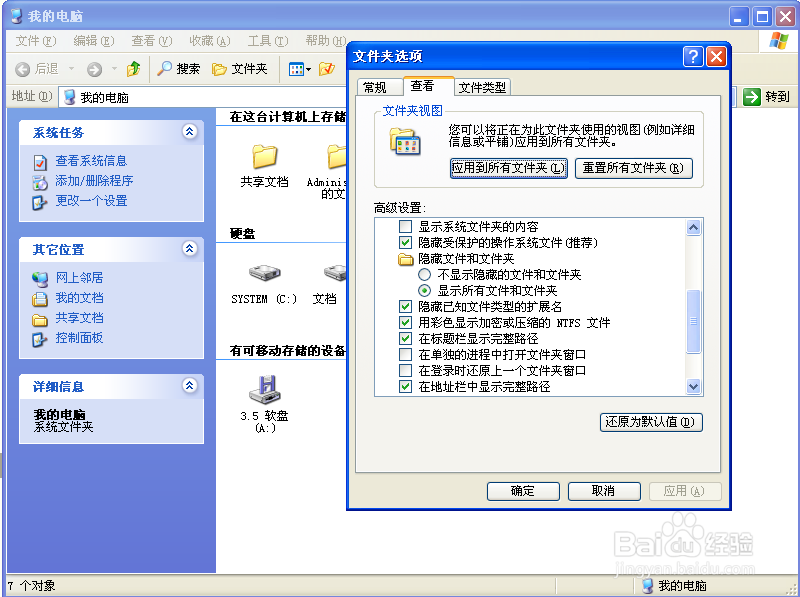The height and width of the screenshot is (597, 800).
Task: Click the 更改一个设置 icon
Action: pos(40,202)
